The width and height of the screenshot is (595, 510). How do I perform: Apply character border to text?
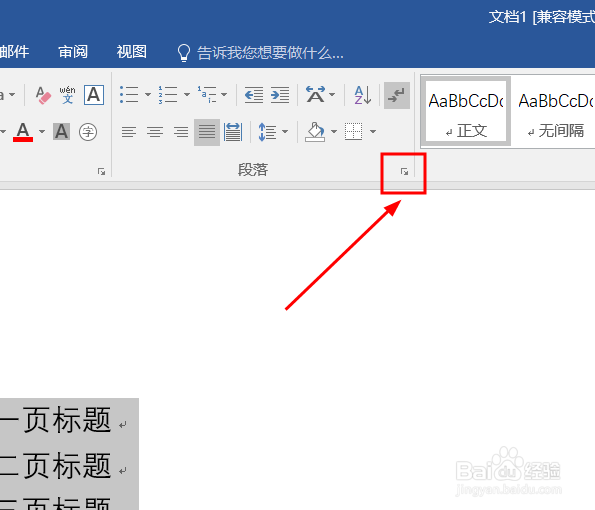[94, 95]
